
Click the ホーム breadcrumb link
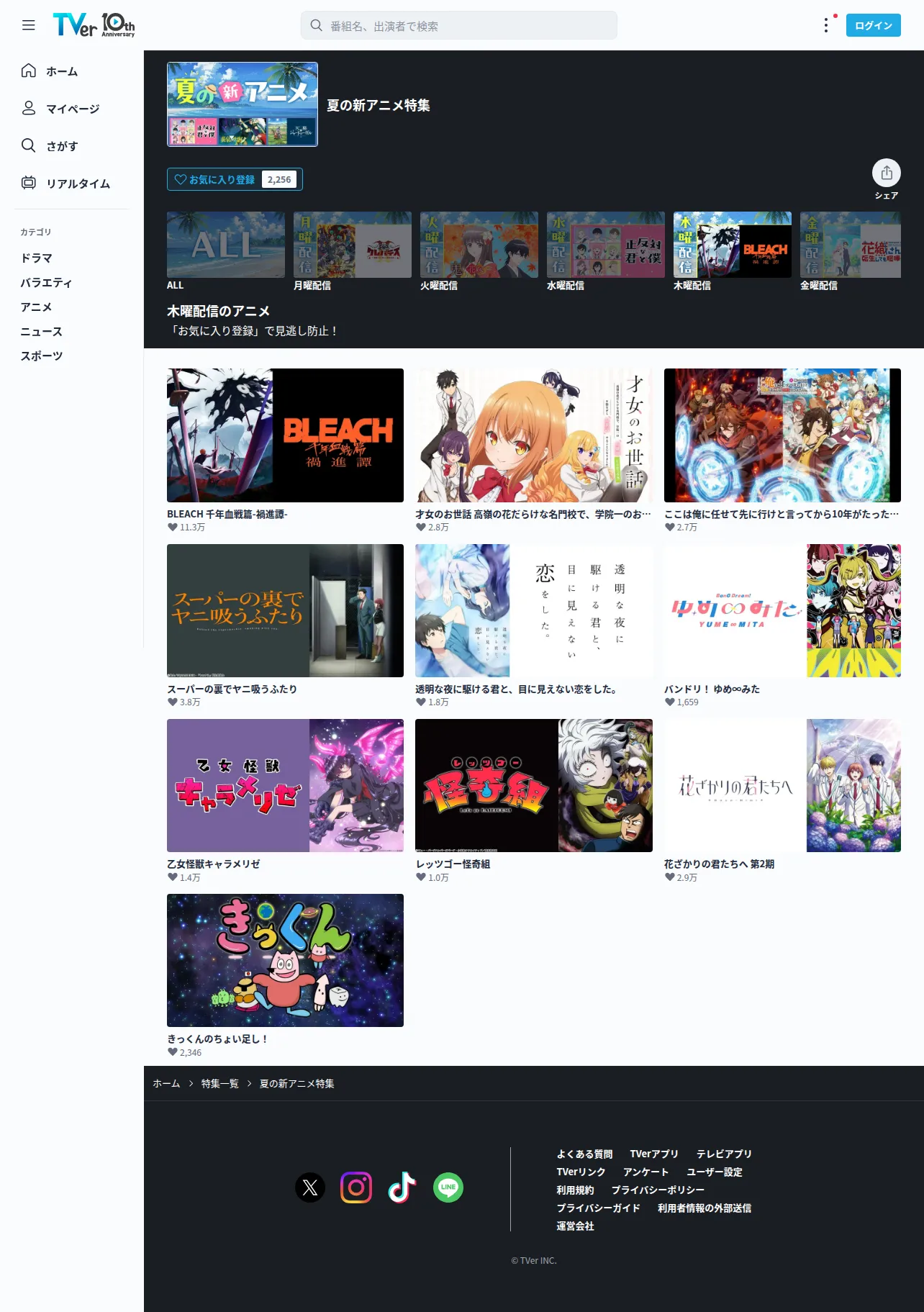pyautogui.click(x=166, y=1083)
